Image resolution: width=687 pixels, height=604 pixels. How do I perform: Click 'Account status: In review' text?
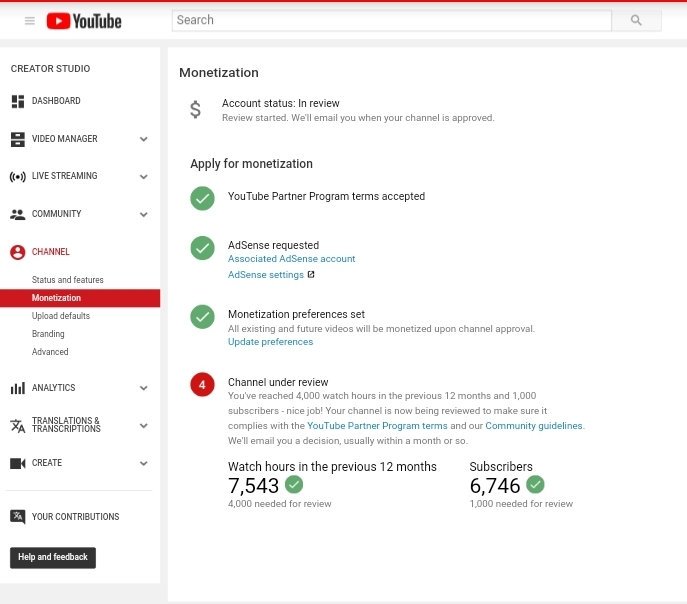click(x=280, y=103)
